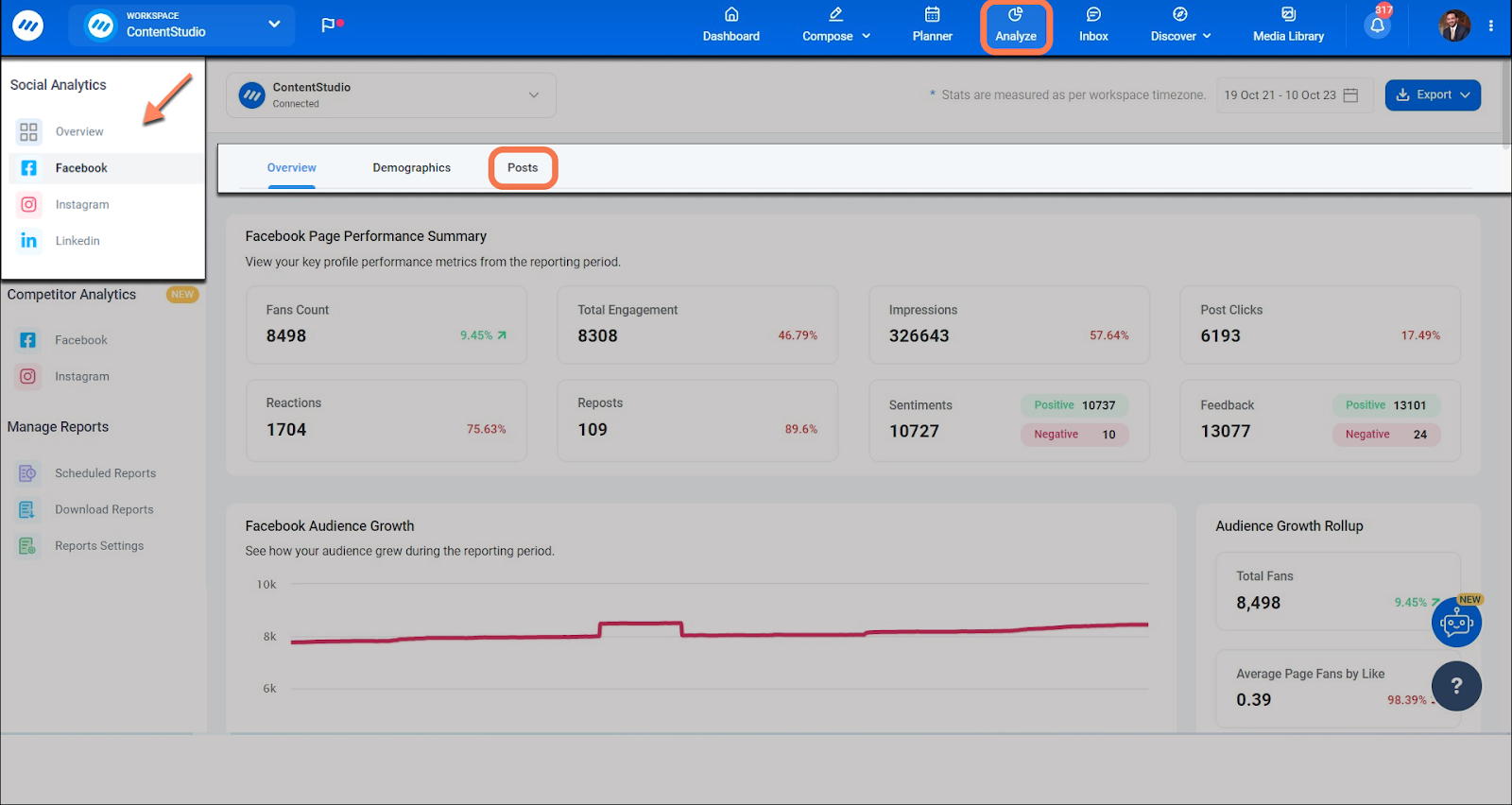This screenshot has height=805, width=1512.
Task: Open the chatbot assistant icon
Action: coord(1456,623)
